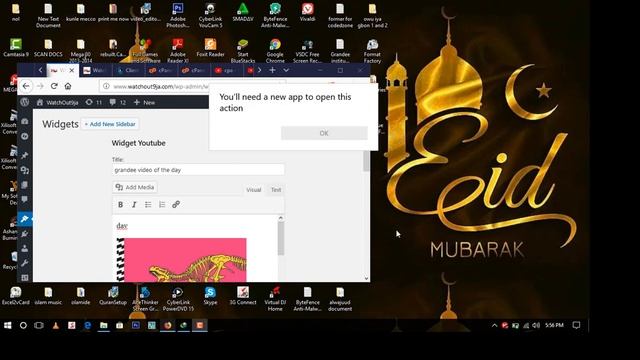
Task: Click editor scrollbar up arrow
Action: pos(281,218)
